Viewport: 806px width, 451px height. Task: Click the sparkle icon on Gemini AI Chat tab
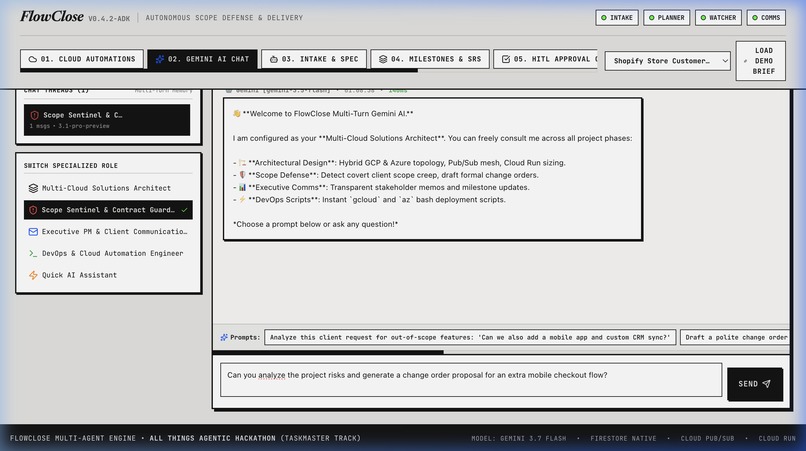(160, 59)
